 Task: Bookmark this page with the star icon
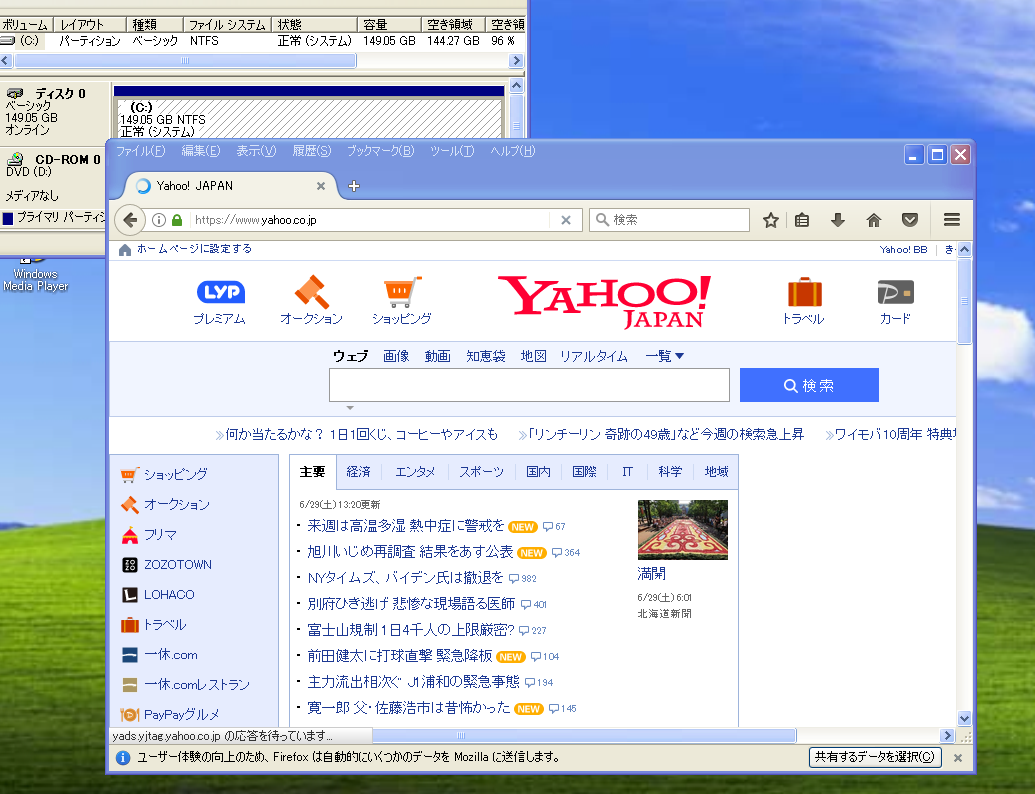[771, 219]
